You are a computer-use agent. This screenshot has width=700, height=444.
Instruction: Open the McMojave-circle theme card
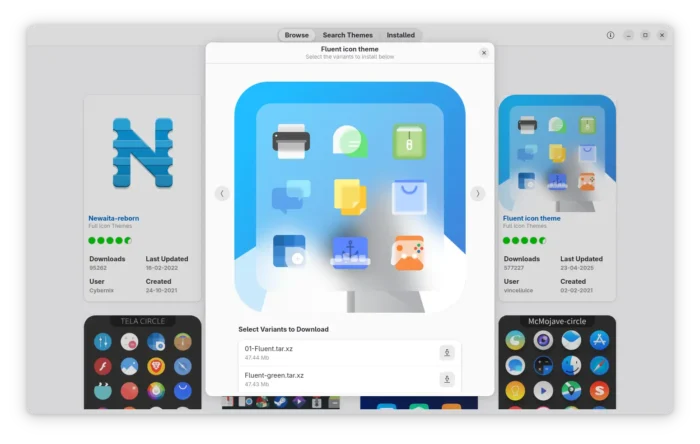coord(557,362)
